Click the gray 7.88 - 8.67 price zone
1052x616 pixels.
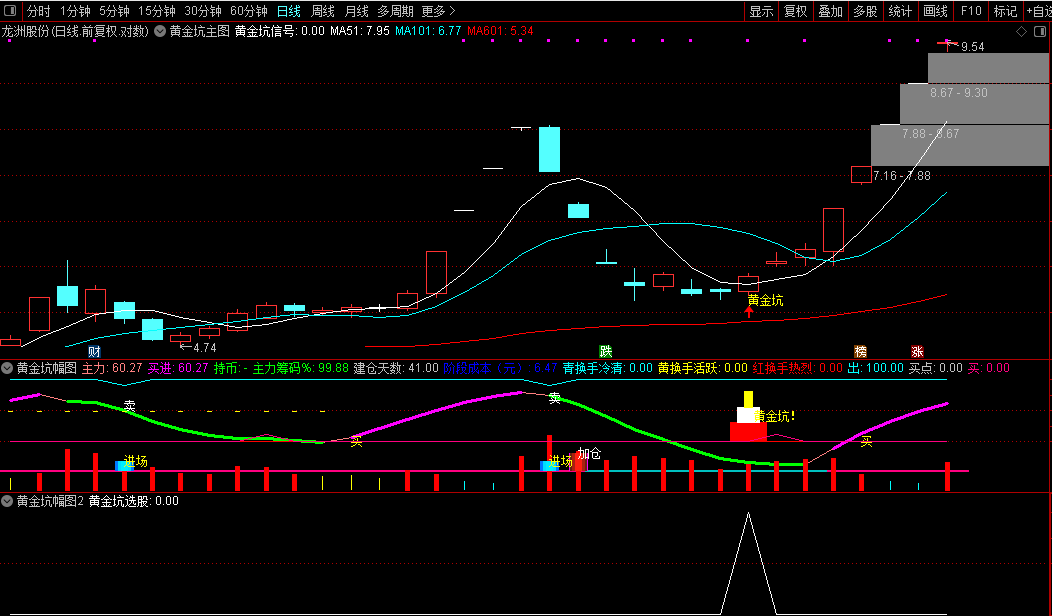point(959,145)
